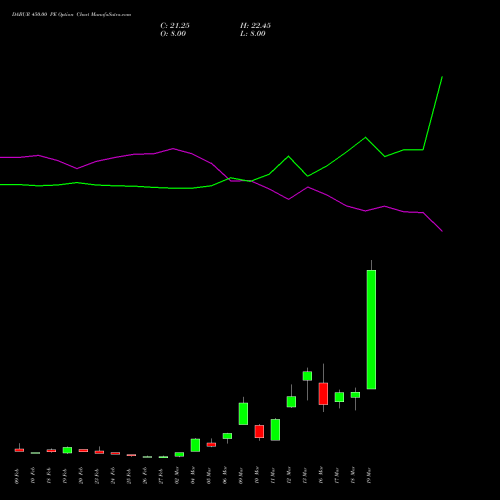
Task: Click the high value H: 22.45
Action: (x=255, y=26)
